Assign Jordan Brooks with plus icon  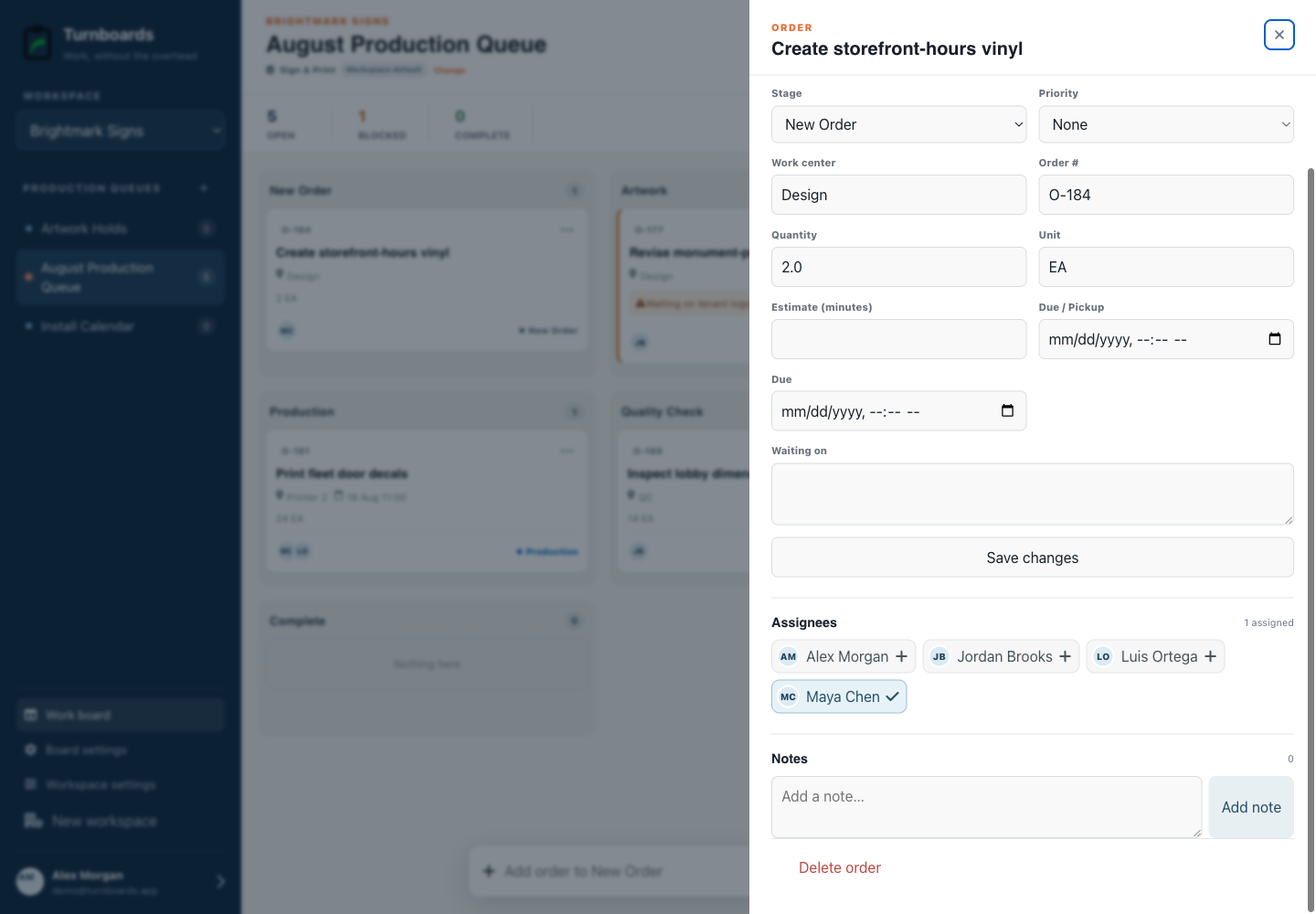tap(1065, 656)
